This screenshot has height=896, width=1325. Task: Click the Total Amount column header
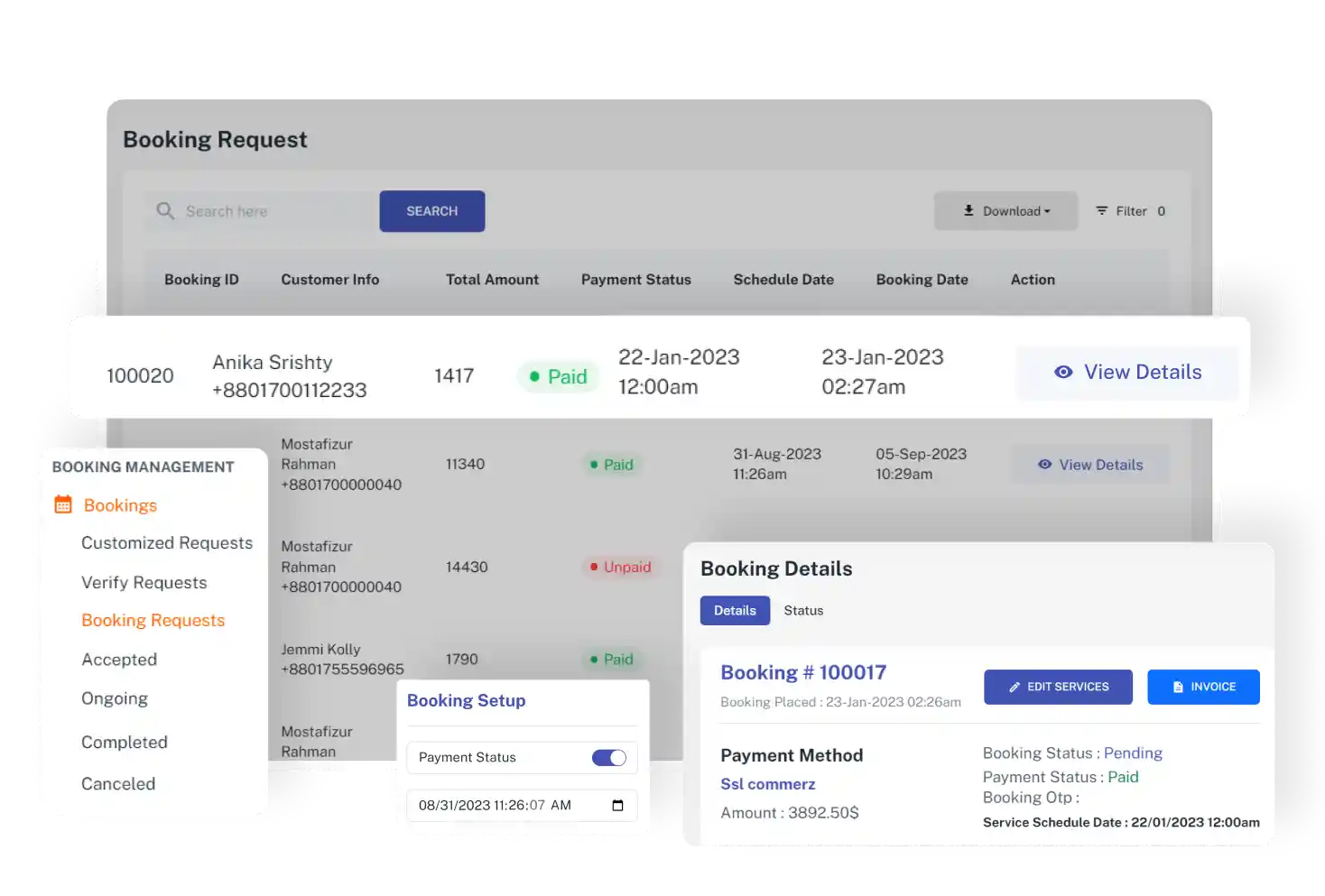pyautogui.click(x=492, y=280)
